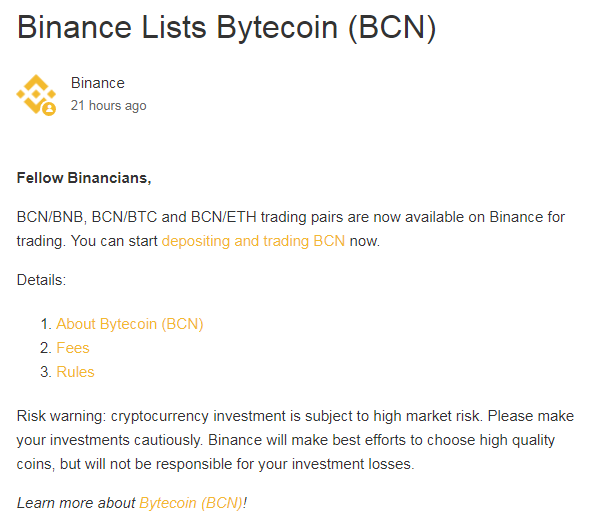
Task: Click the 'BCN/BTC' pair text
Action: [124, 217]
